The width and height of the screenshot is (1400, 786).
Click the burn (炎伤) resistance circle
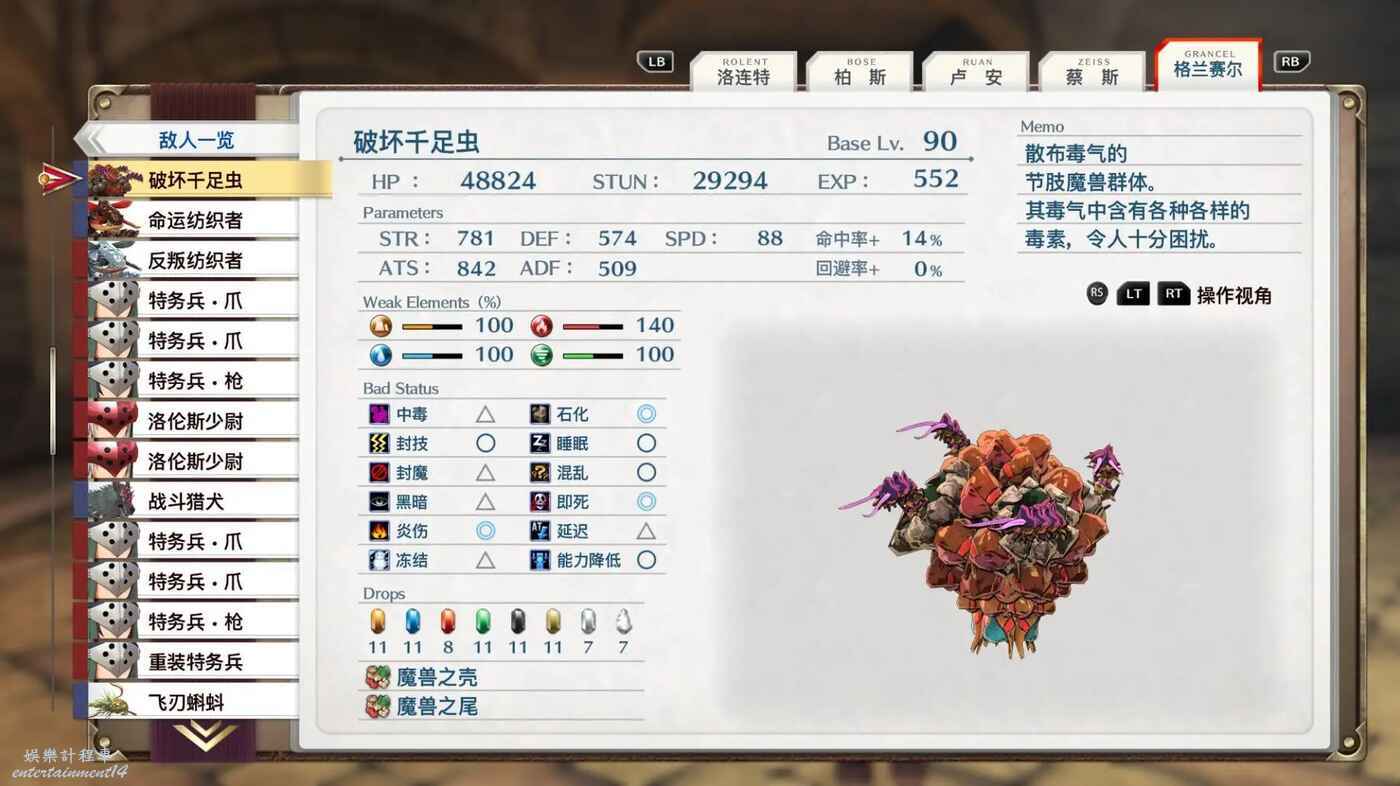coord(485,531)
